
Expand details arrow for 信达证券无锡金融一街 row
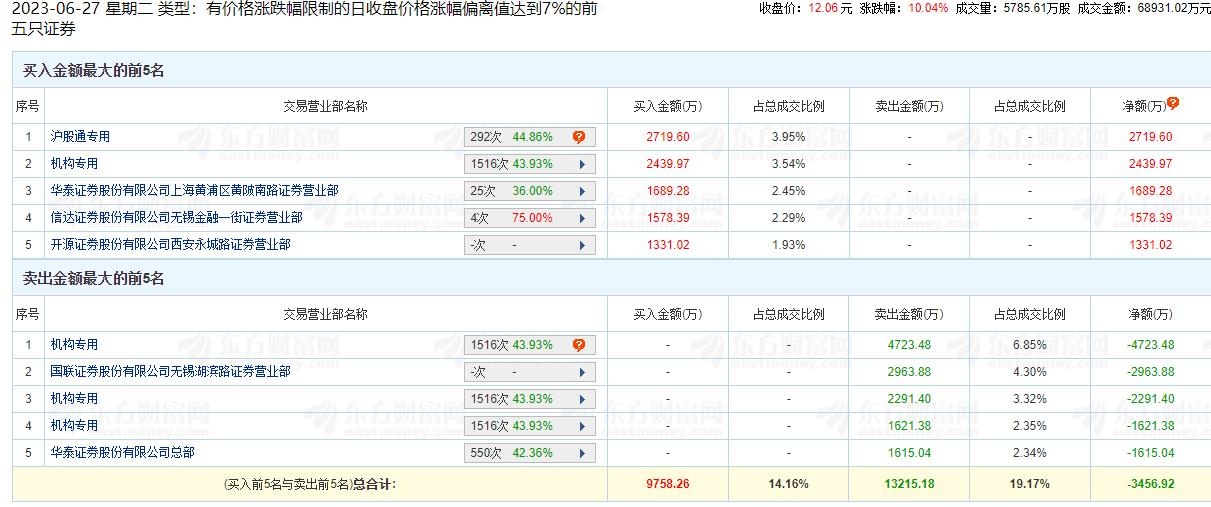pos(581,218)
